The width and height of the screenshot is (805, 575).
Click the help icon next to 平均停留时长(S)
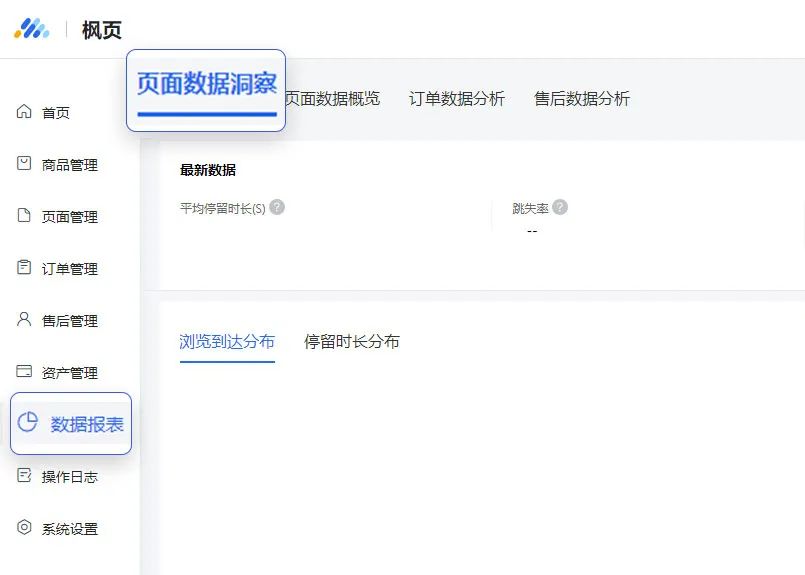pos(277,207)
